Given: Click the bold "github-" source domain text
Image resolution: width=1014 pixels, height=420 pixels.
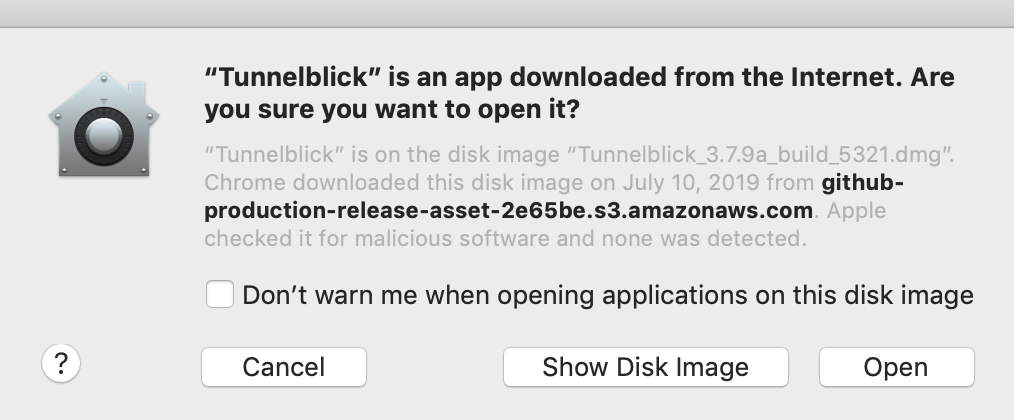Looking at the screenshot, I should (x=862, y=184).
